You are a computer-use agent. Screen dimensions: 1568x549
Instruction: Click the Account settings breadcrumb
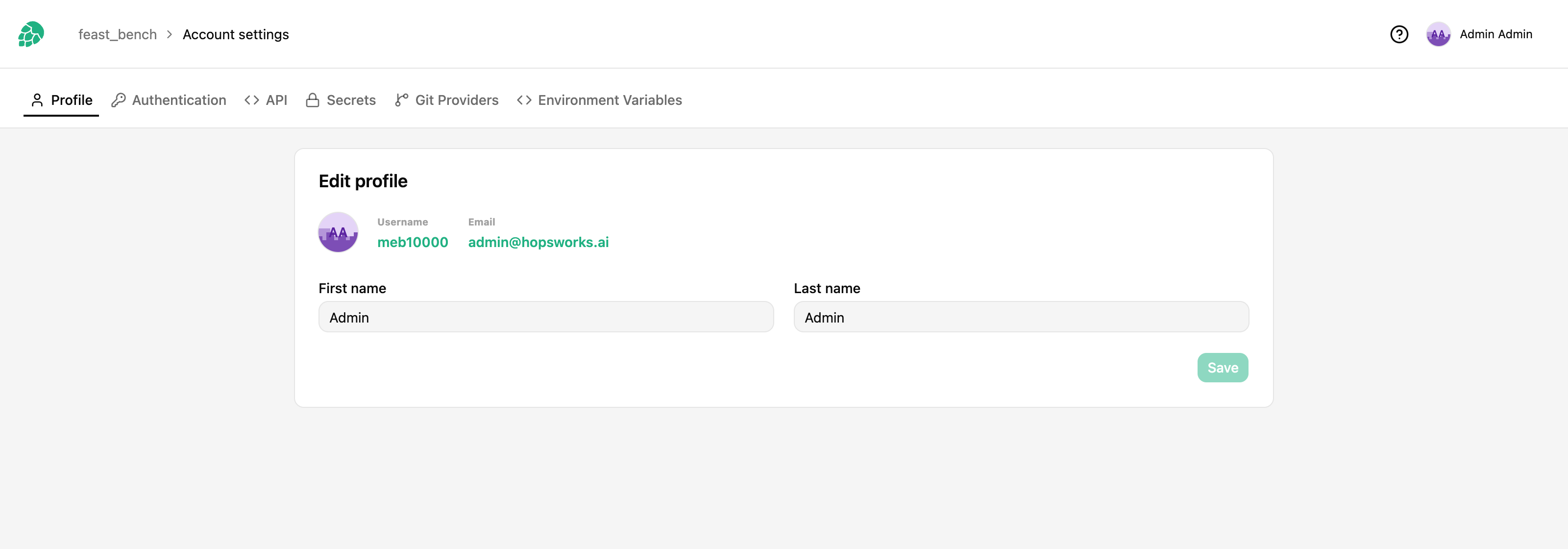pos(236,35)
